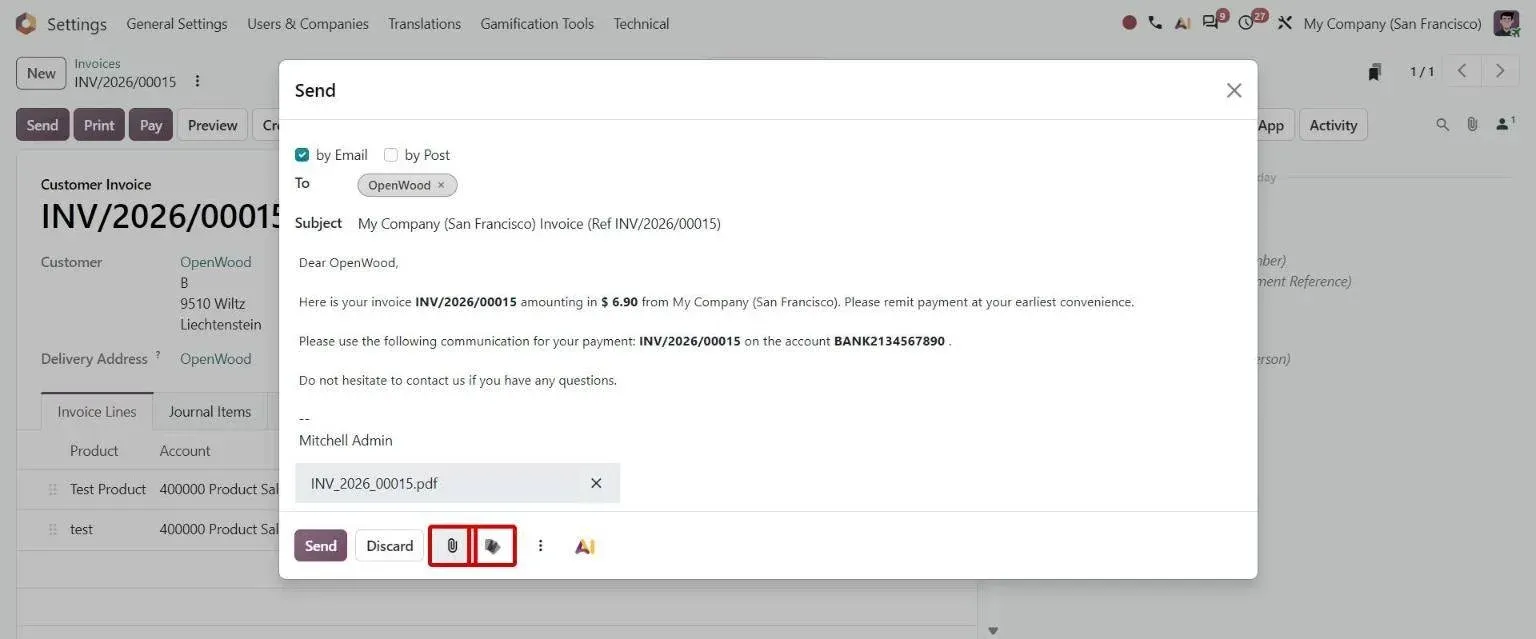Click the chatter attachments paperclip icon
The width and height of the screenshot is (1536, 639).
[1472, 125]
